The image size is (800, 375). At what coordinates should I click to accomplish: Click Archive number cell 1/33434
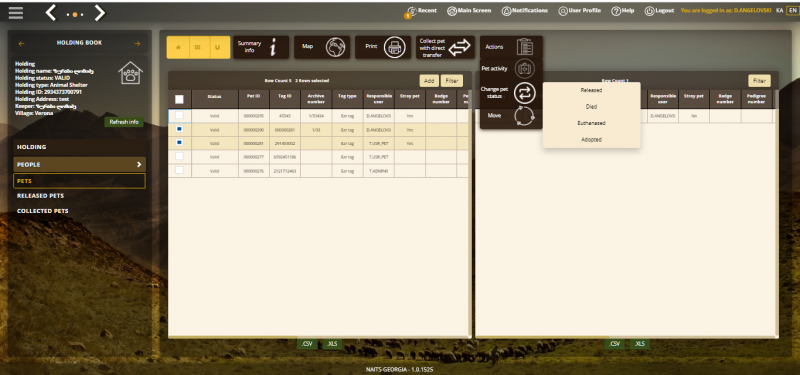(x=316, y=116)
